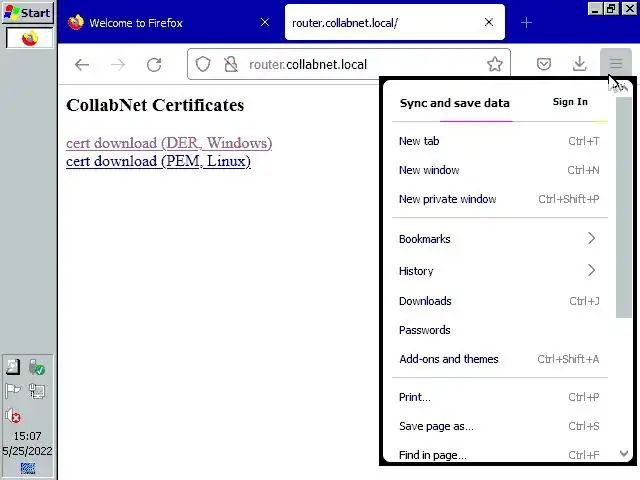Open Passwords from the menu
This screenshot has height=480, width=640.
tap(500, 330)
